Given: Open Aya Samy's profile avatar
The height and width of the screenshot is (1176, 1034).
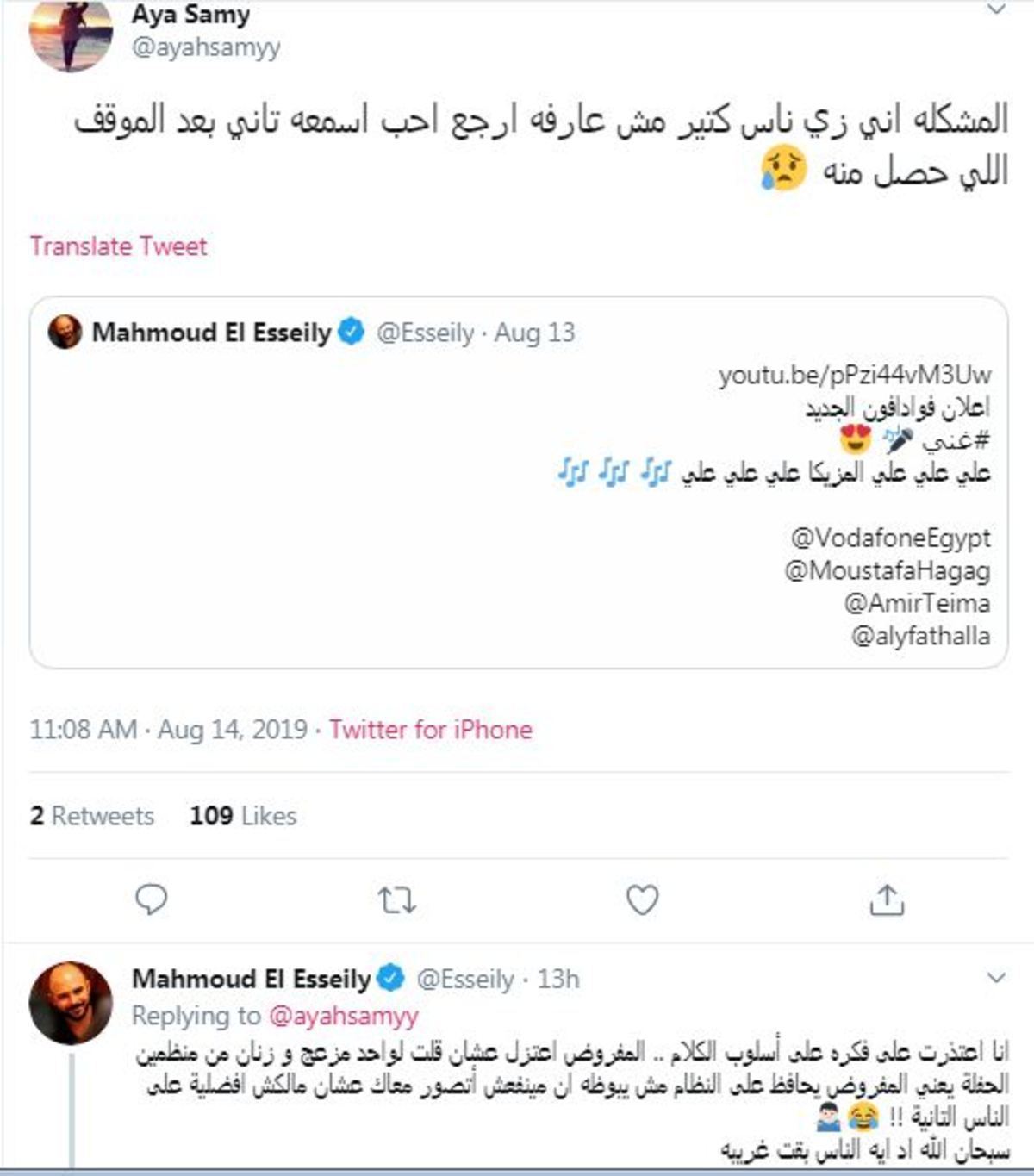Looking at the screenshot, I should pos(71,33).
